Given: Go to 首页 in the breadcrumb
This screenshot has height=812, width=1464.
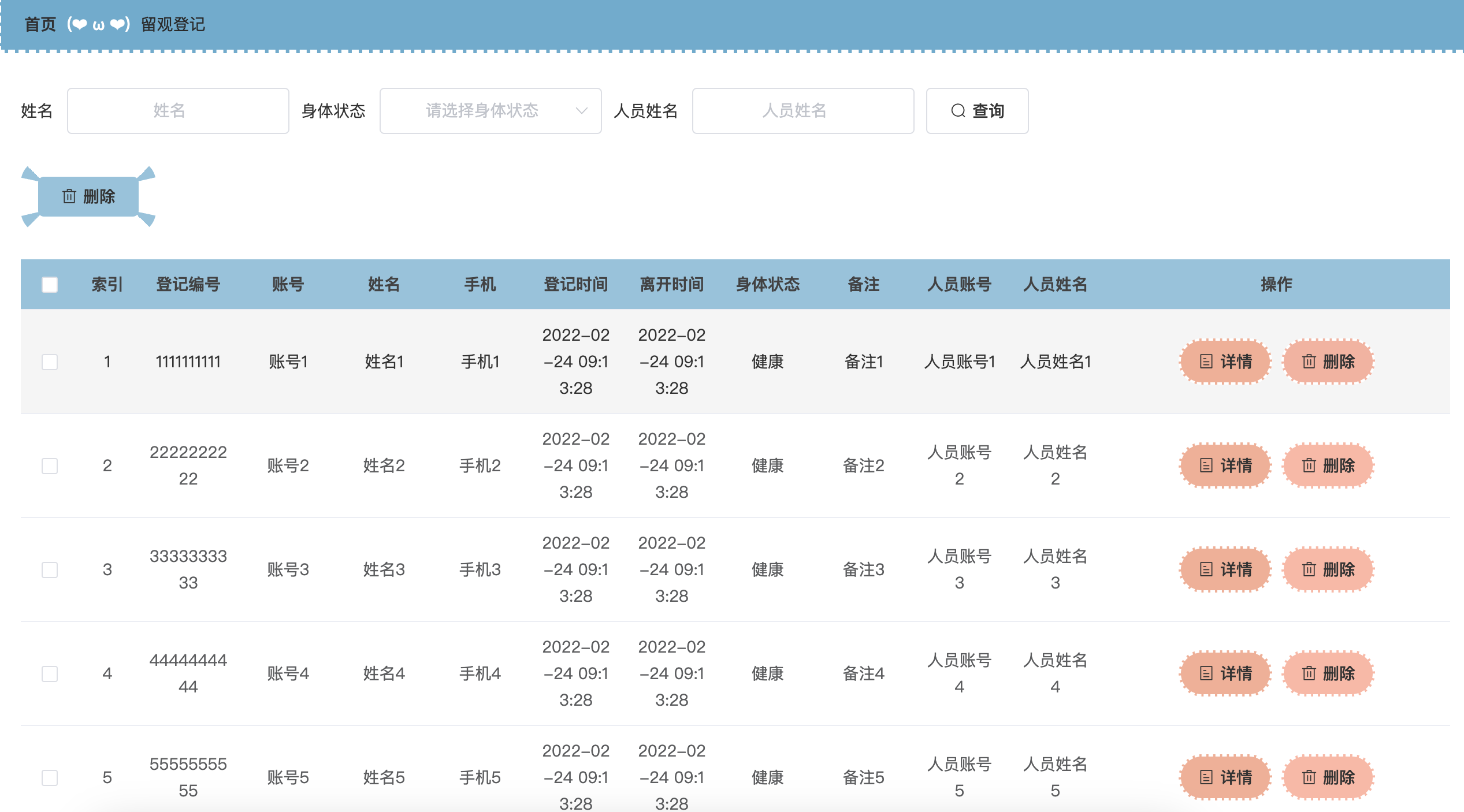Looking at the screenshot, I should coord(40,24).
